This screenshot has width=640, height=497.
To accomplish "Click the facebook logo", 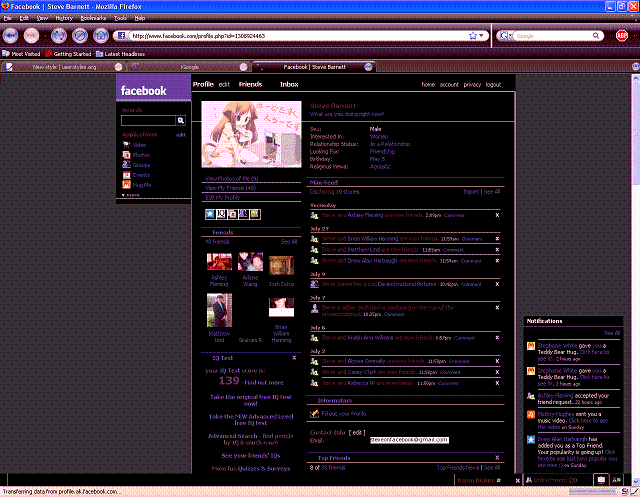I will [x=144, y=91].
